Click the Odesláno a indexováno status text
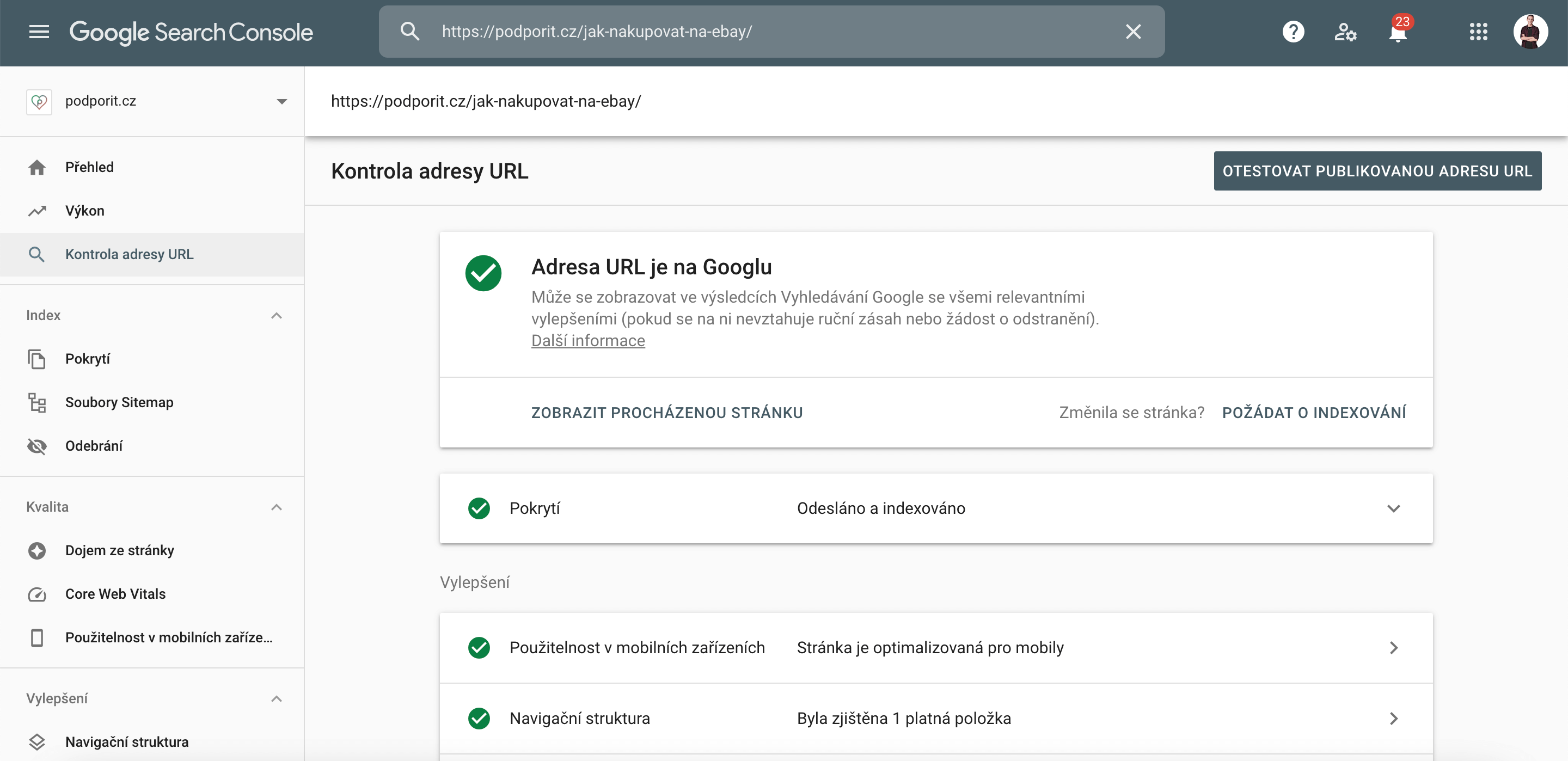Viewport: 1568px width, 761px height. pos(881,509)
